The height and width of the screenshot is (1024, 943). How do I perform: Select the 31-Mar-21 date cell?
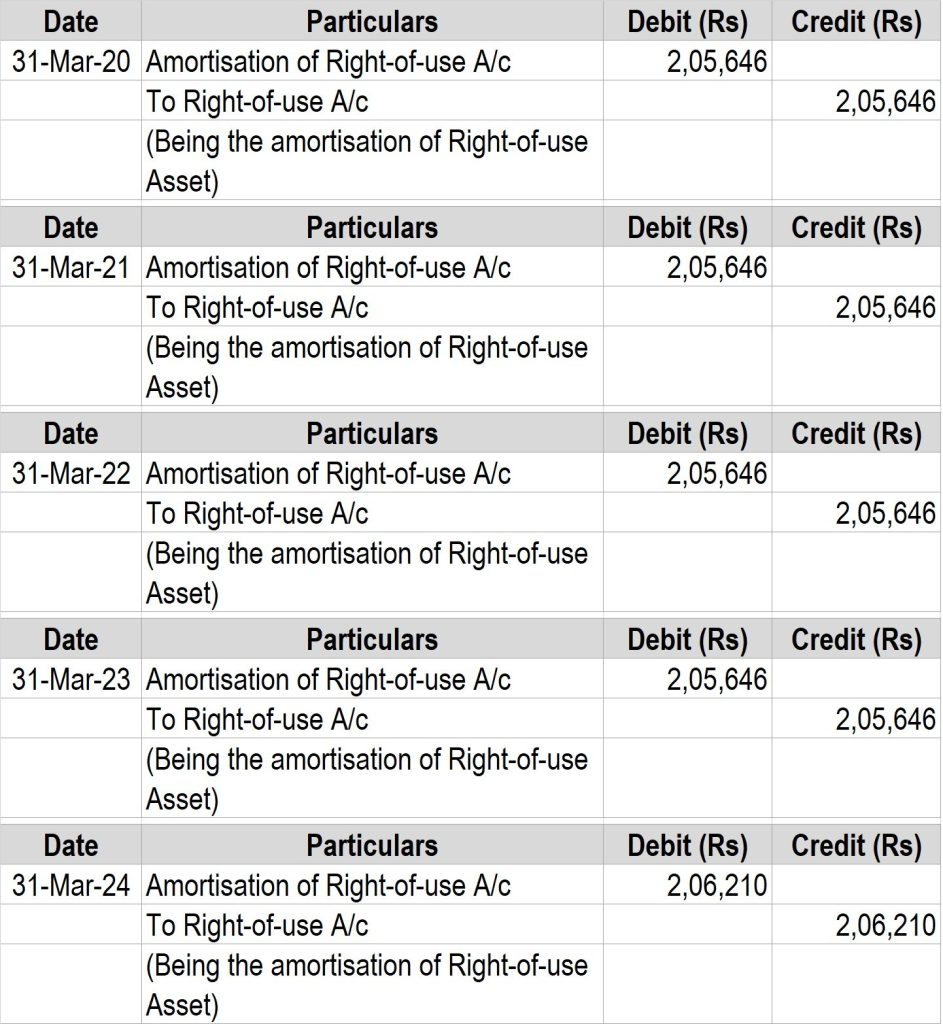[x=71, y=268]
